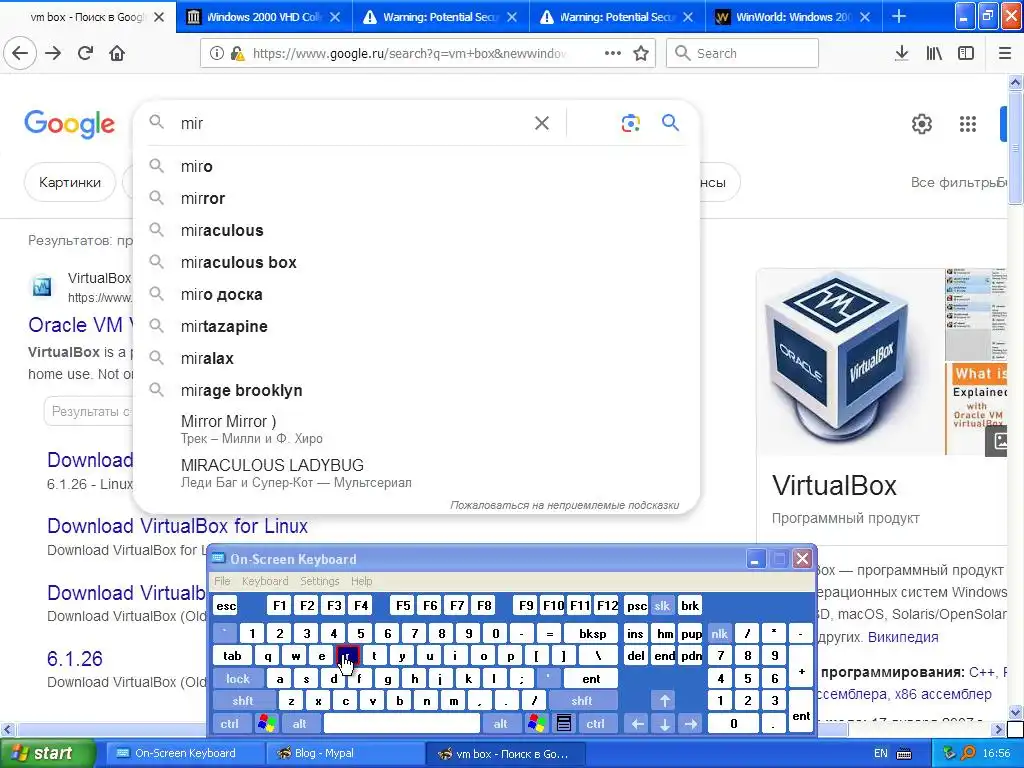
Task: Click the blue Google search magnifier button
Action: pyautogui.click(x=670, y=122)
